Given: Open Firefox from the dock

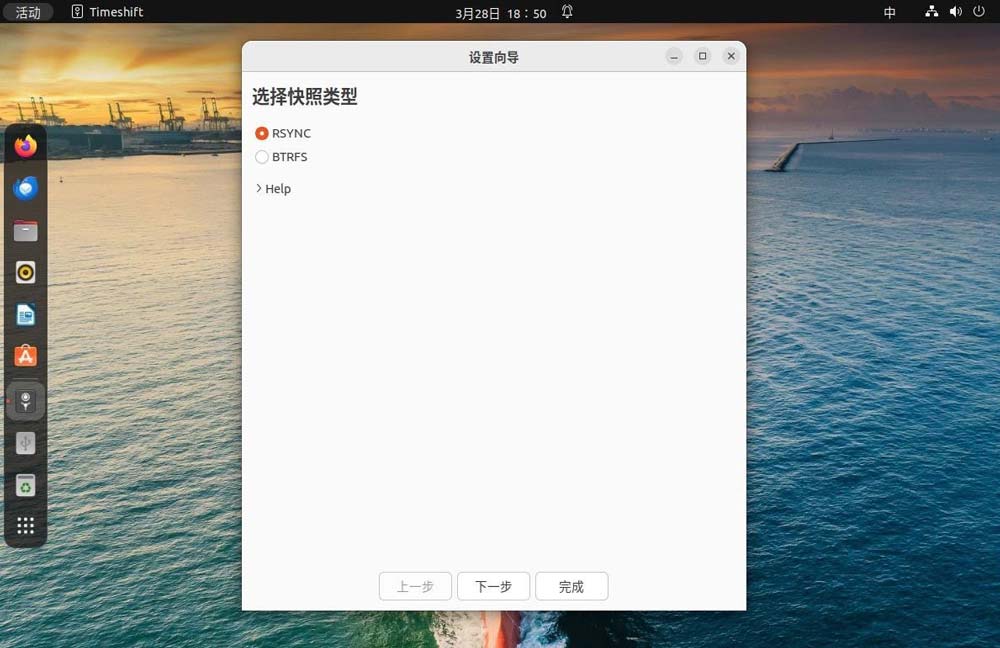Looking at the screenshot, I should tap(26, 146).
